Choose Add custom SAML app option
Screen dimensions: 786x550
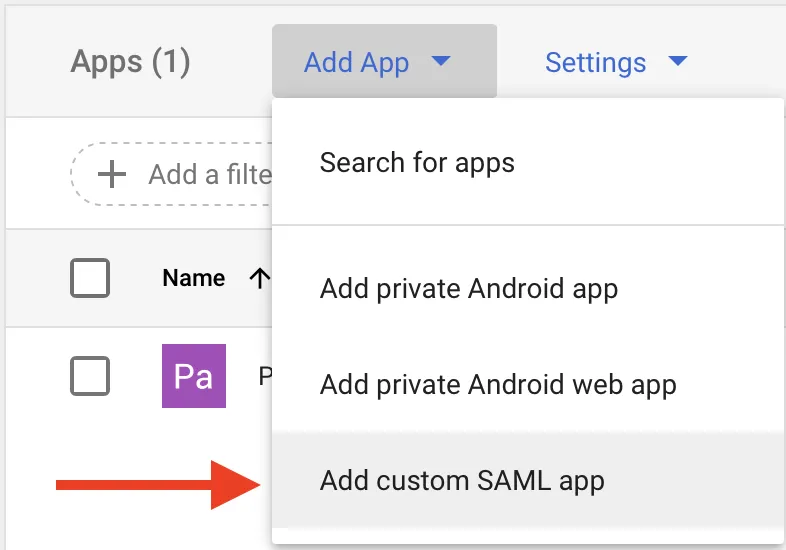click(x=462, y=480)
